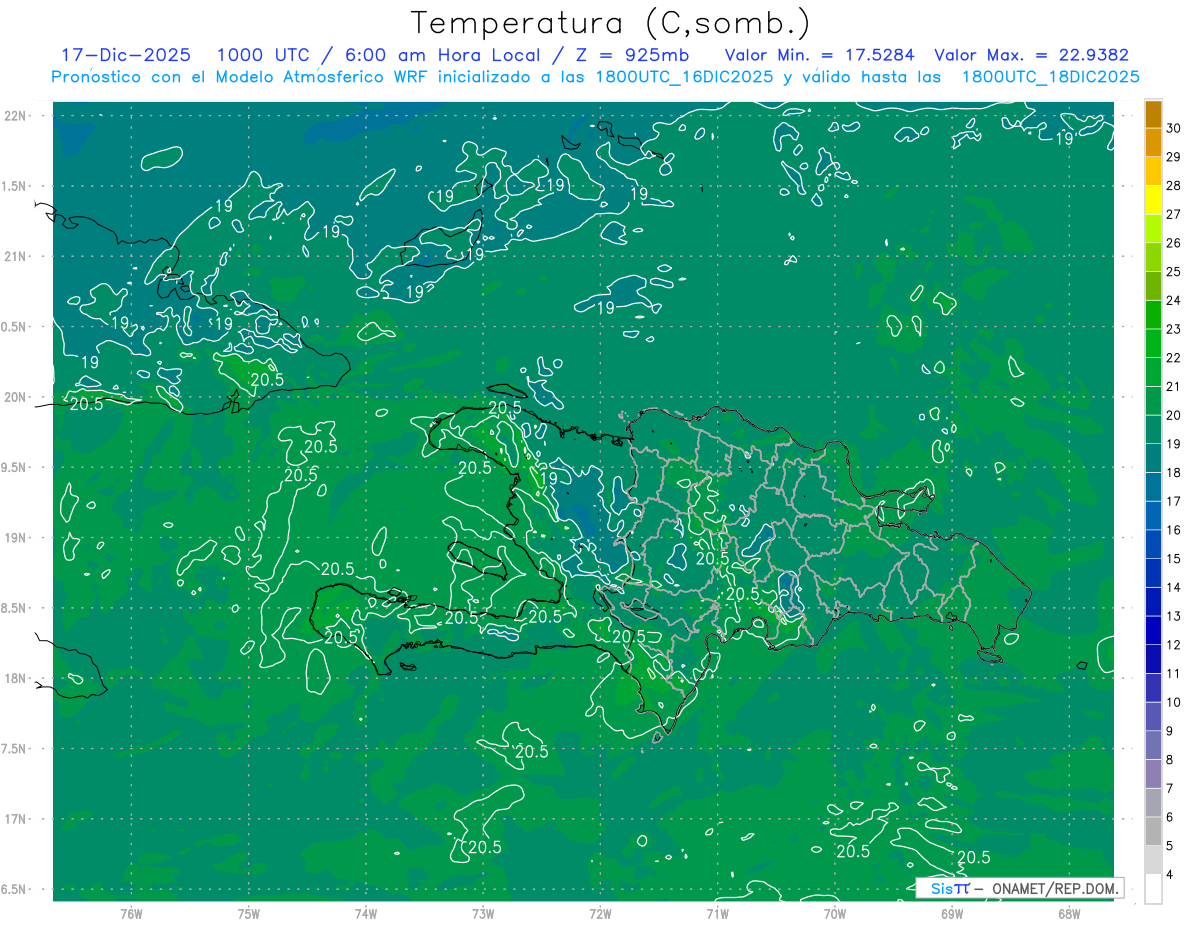Click the colorbar scale value '21'
The width and height of the screenshot is (1200, 927).
[1173, 387]
